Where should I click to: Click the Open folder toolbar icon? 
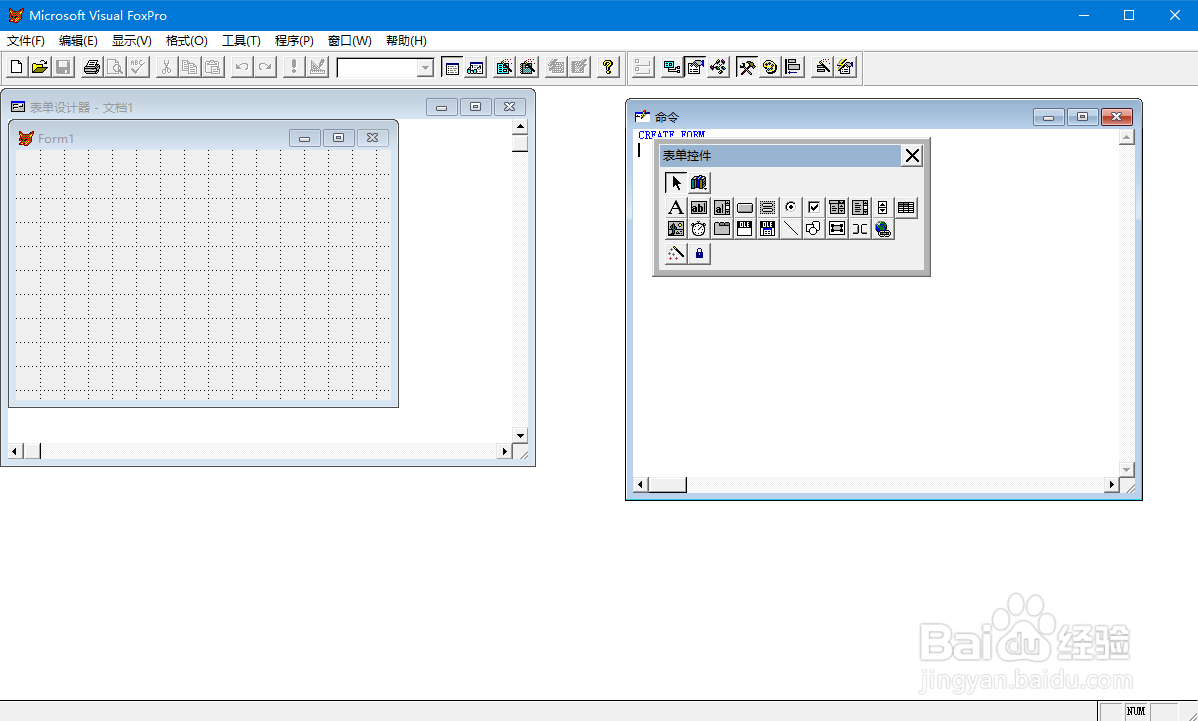point(40,67)
